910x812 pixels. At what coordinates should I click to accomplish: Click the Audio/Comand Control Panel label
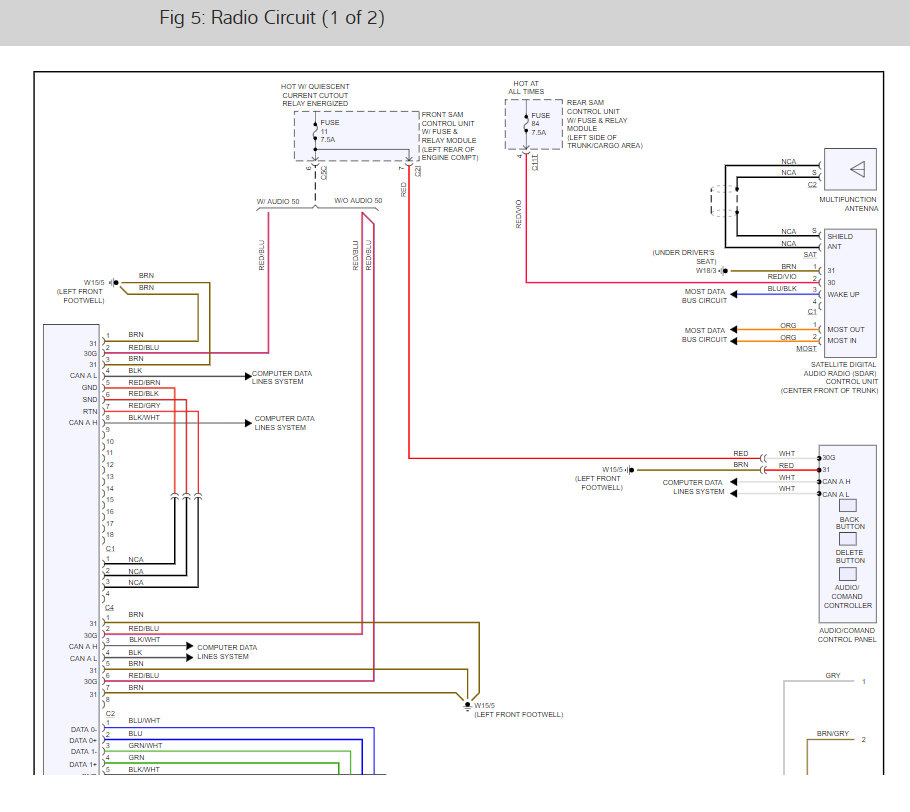coord(847,634)
